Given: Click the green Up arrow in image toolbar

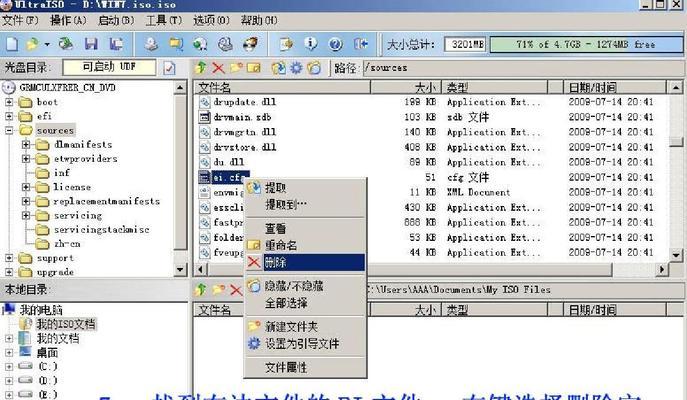Looking at the screenshot, I should (201, 67).
